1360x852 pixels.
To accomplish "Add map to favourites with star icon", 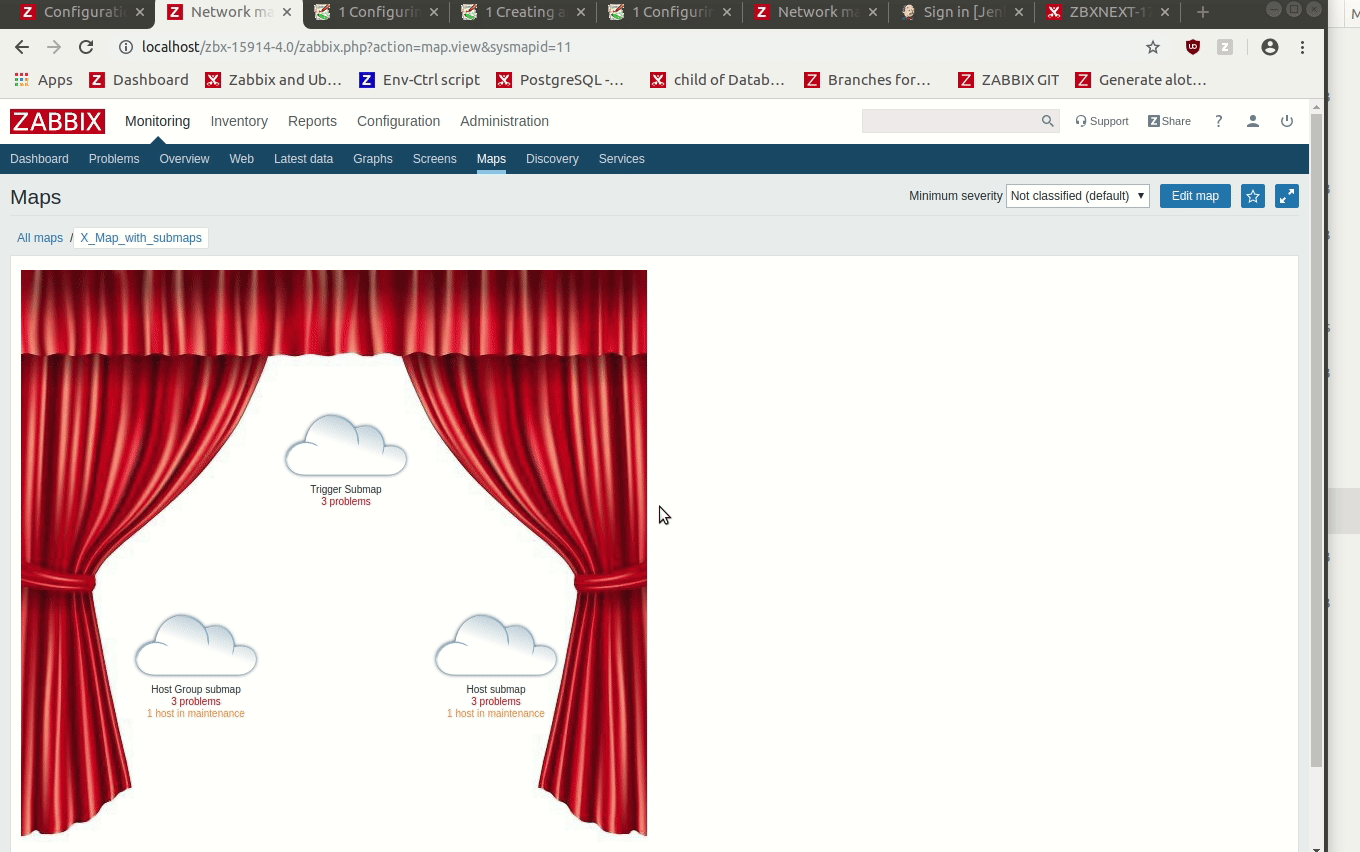I will point(1253,196).
